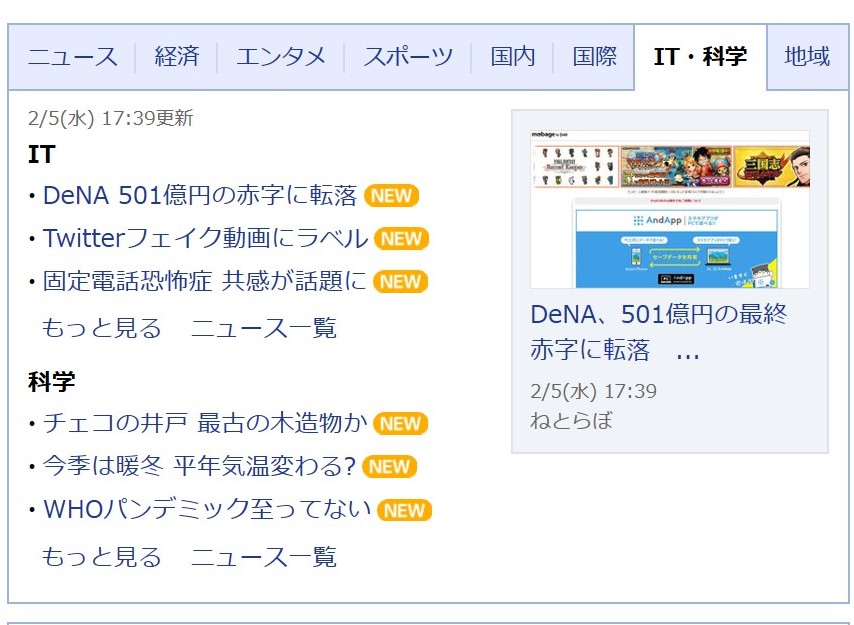Open the 国内 tab
Viewport: 854px width, 625px height.
pos(513,57)
